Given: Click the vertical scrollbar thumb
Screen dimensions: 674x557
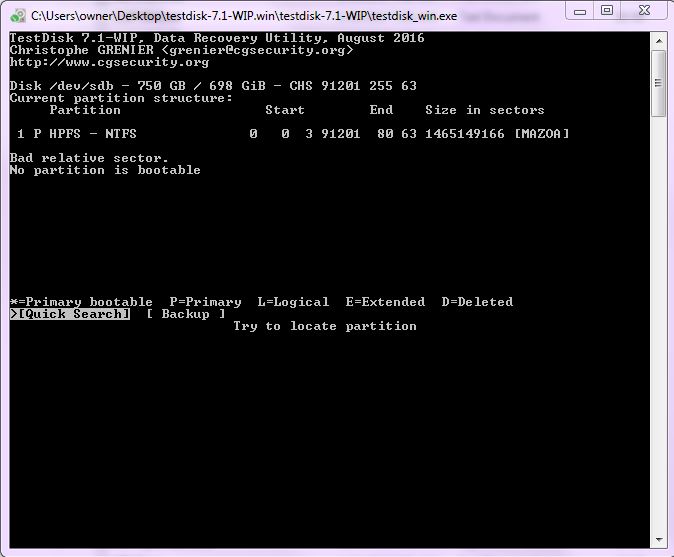Looking at the screenshot, I should 659,83.
